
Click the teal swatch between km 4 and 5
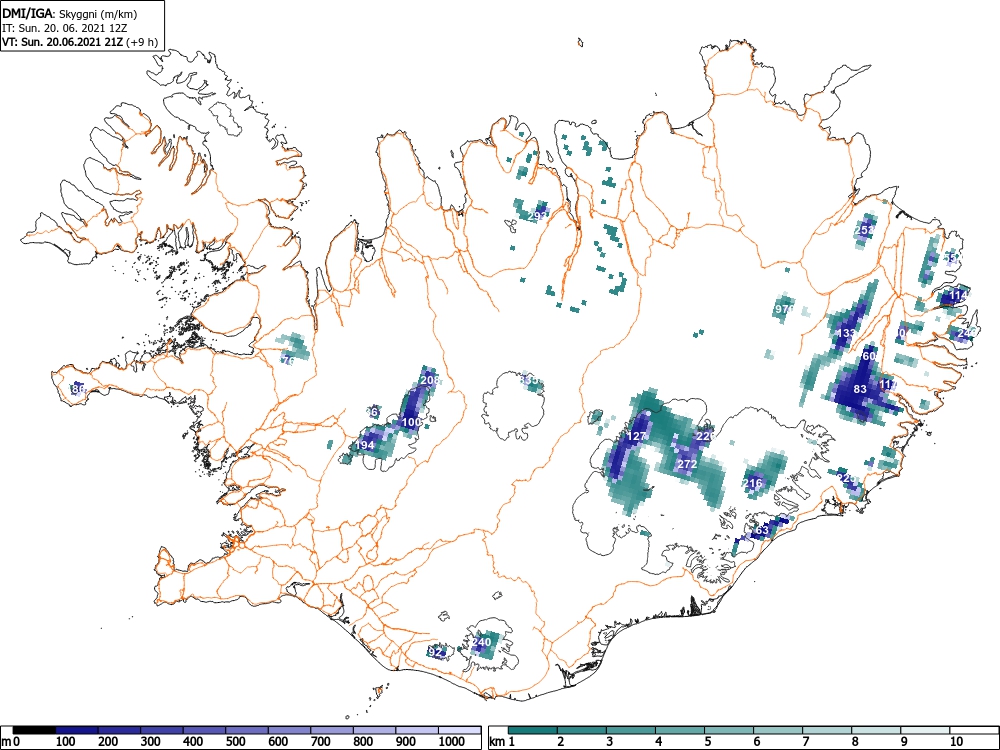(x=680, y=730)
